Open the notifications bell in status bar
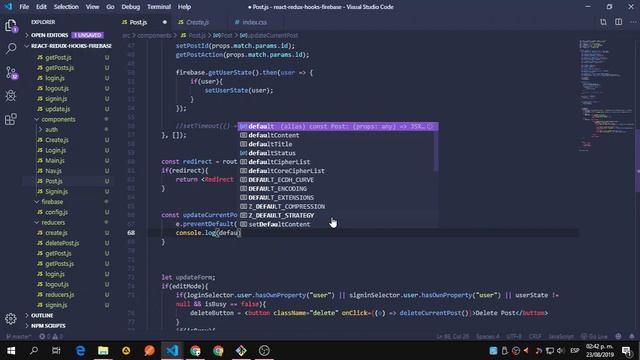640x360 pixels. click(x=632, y=337)
